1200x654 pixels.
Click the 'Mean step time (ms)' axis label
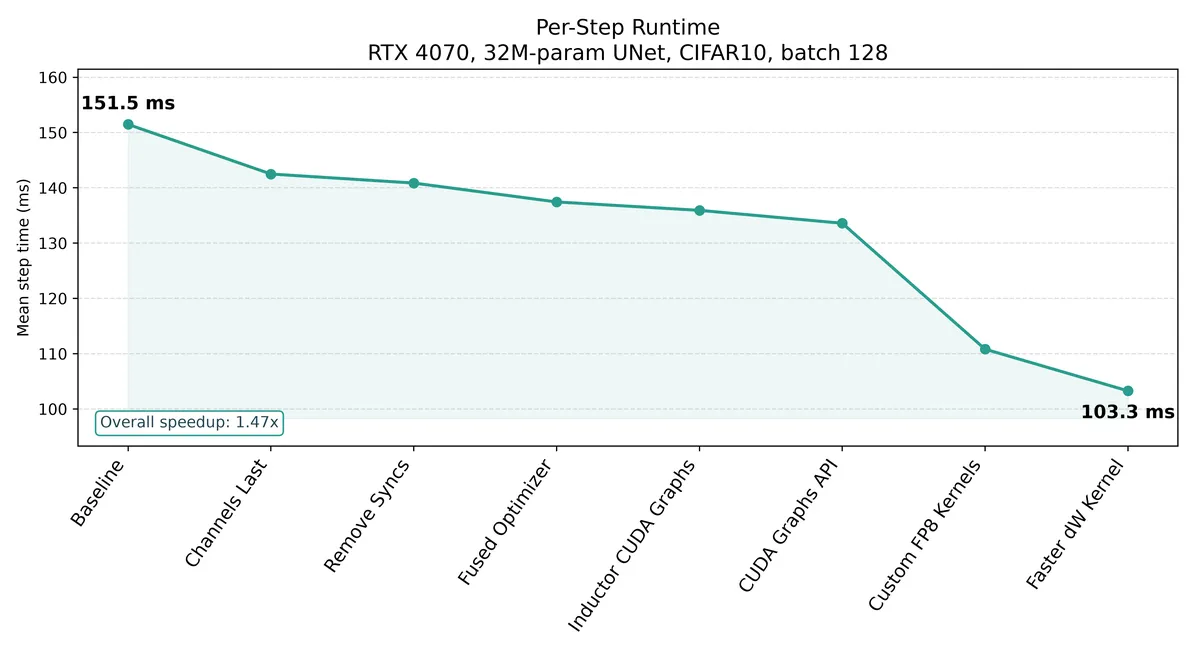coord(23,257)
